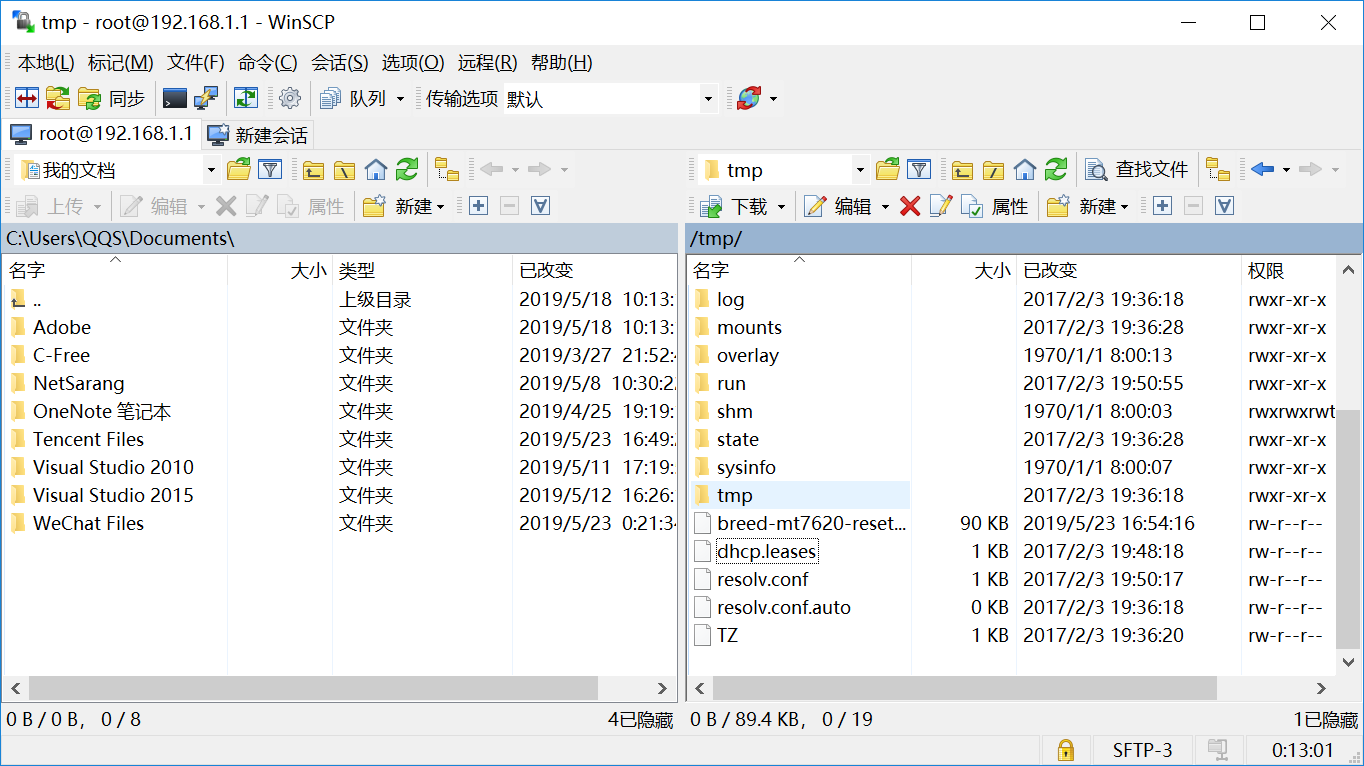Click the remote 编辑 edit button
The height and width of the screenshot is (766, 1364).
pos(839,206)
